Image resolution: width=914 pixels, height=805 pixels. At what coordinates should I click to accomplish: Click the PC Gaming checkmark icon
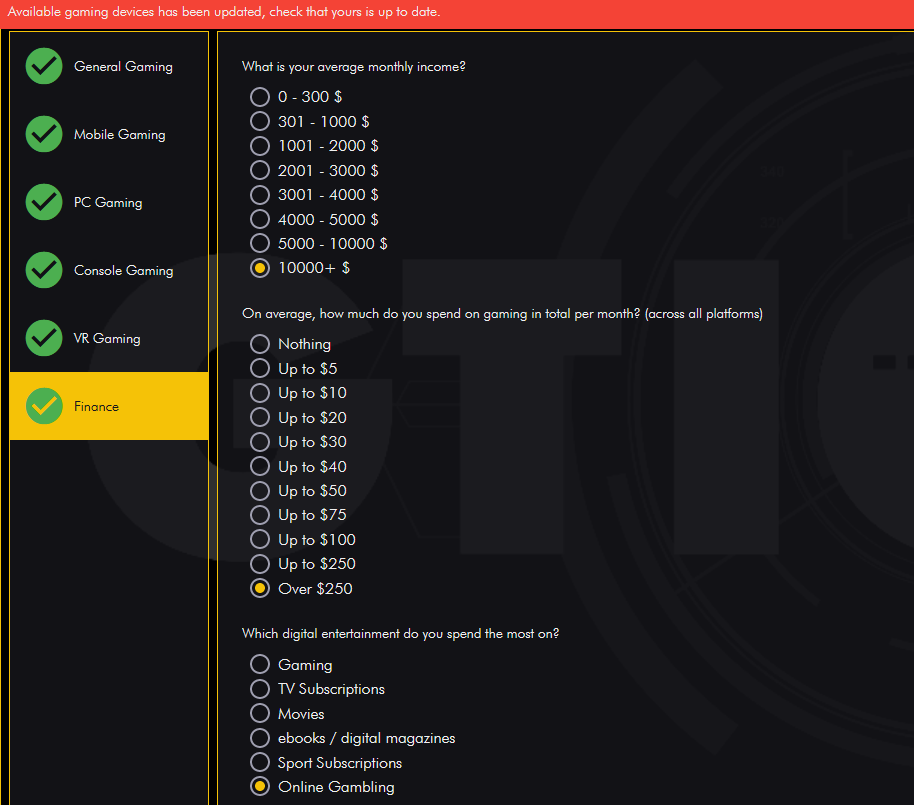coord(44,202)
